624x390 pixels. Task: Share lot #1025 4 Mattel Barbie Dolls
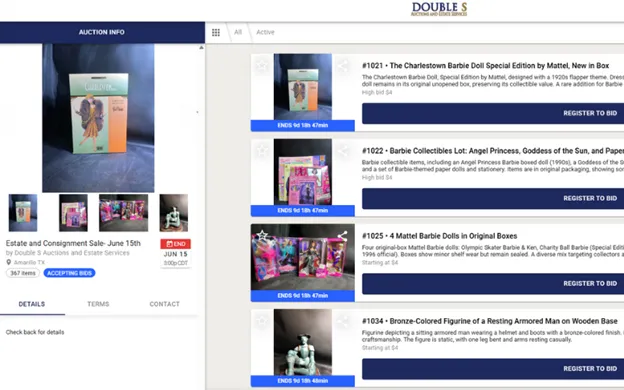[343, 236]
